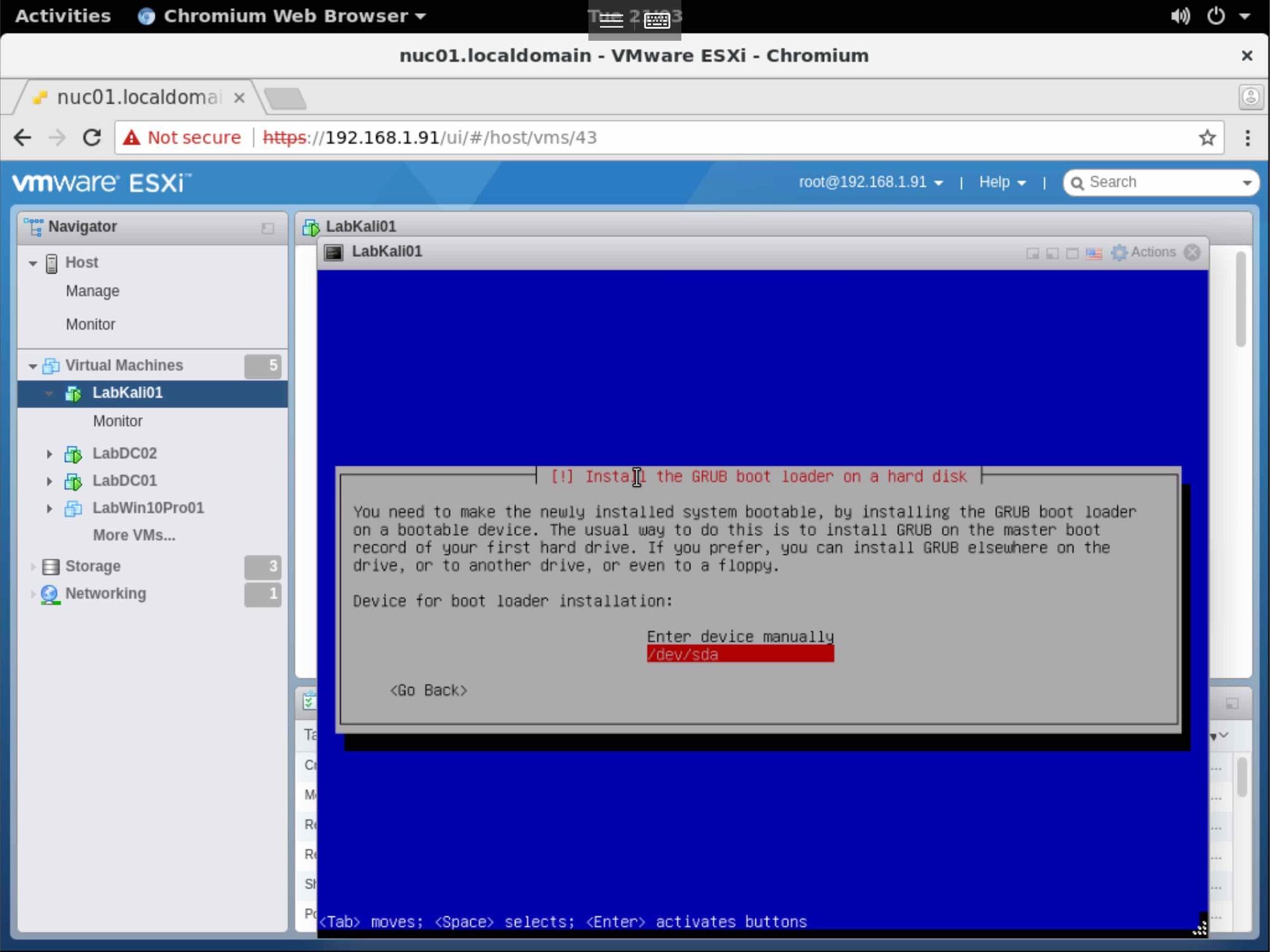Click the Host navigator icon
Screen dimensions: 1270x952
click(x=52, y=262)
